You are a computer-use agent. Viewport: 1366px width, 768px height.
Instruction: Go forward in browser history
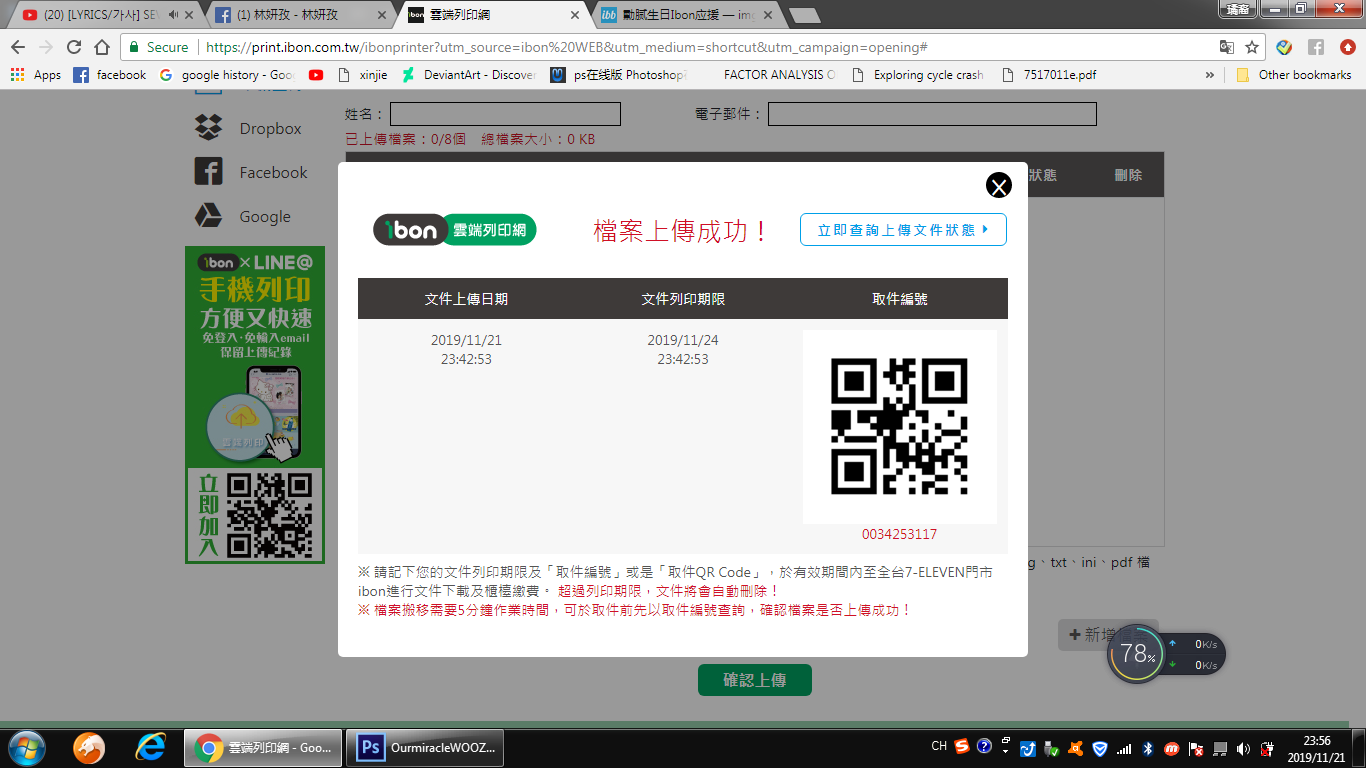46,47
